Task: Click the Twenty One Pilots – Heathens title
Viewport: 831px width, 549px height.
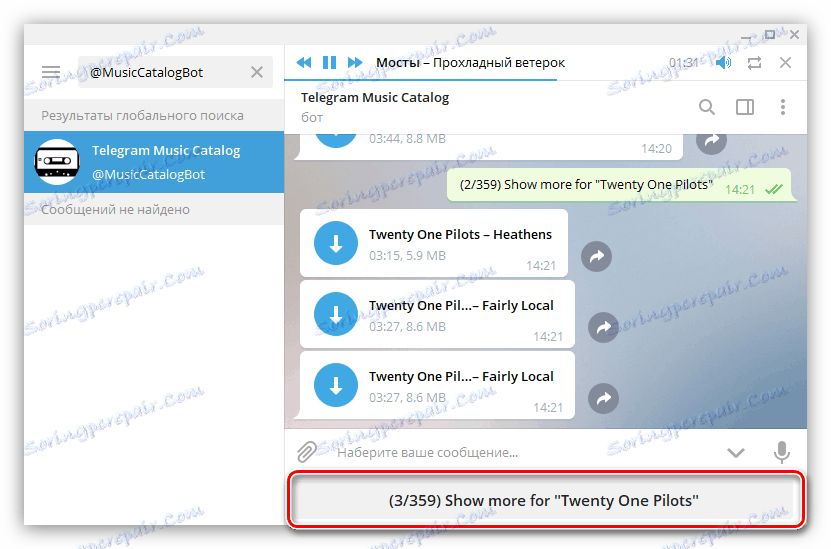Action: [460, 234]
